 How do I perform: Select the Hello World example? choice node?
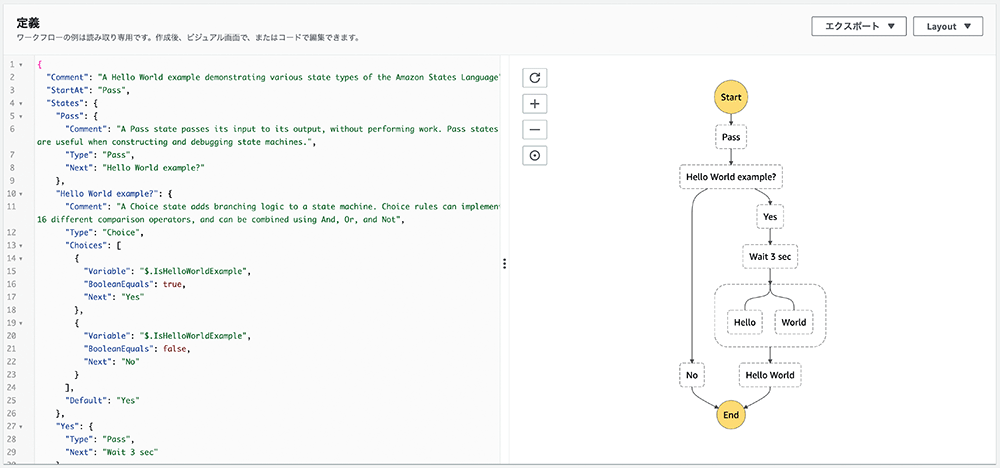pyautogui.click(x=731, y=177)
